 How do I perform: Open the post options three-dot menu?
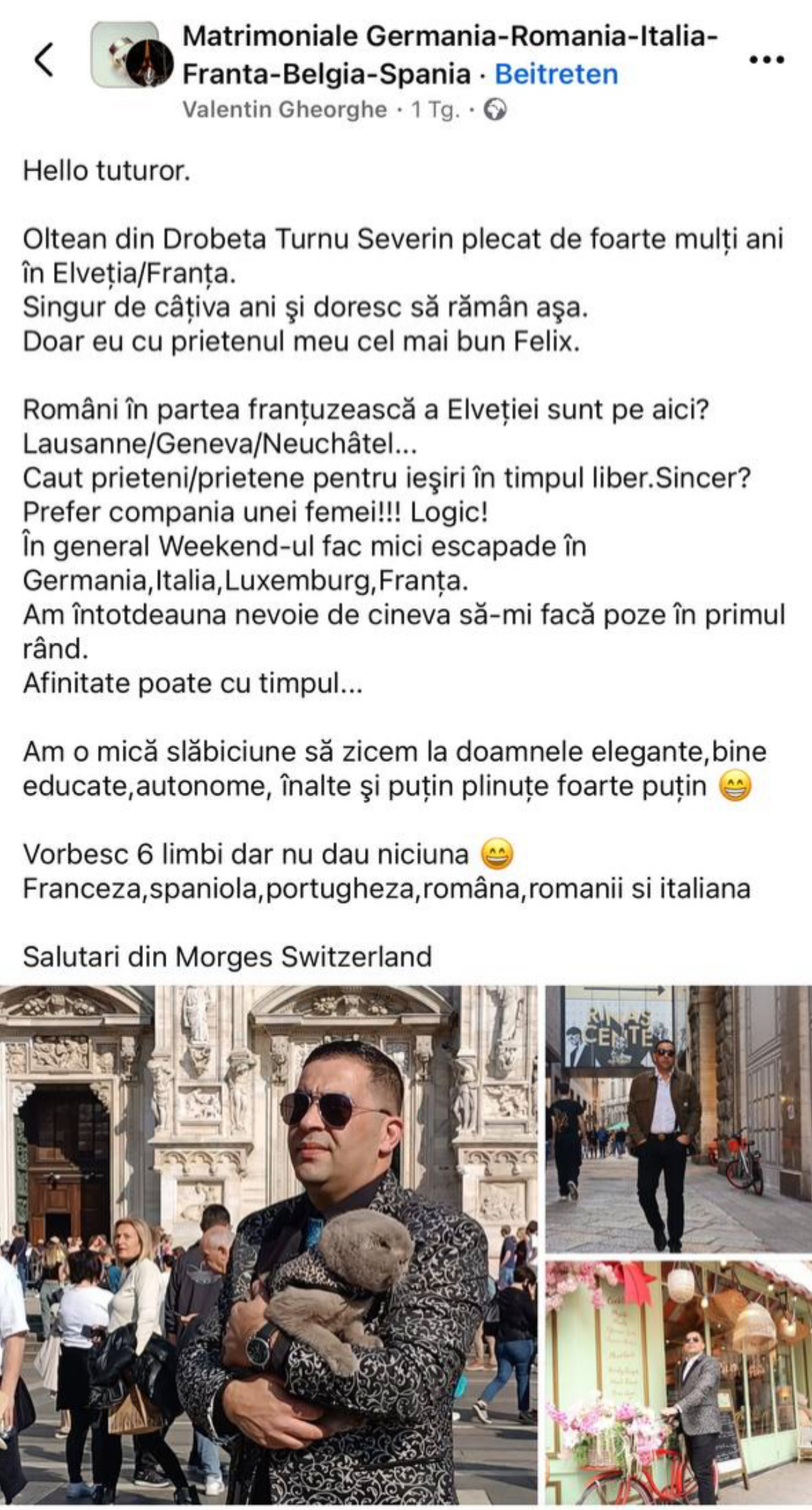766,60
